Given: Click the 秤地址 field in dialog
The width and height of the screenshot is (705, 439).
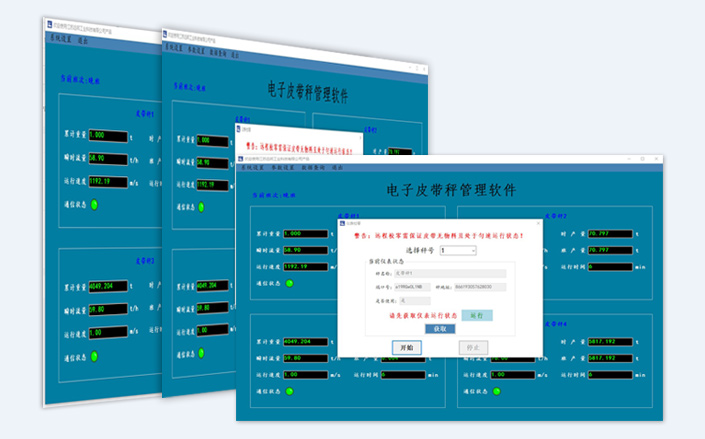Looking at the screenshot, I should [x=481, y=287].
